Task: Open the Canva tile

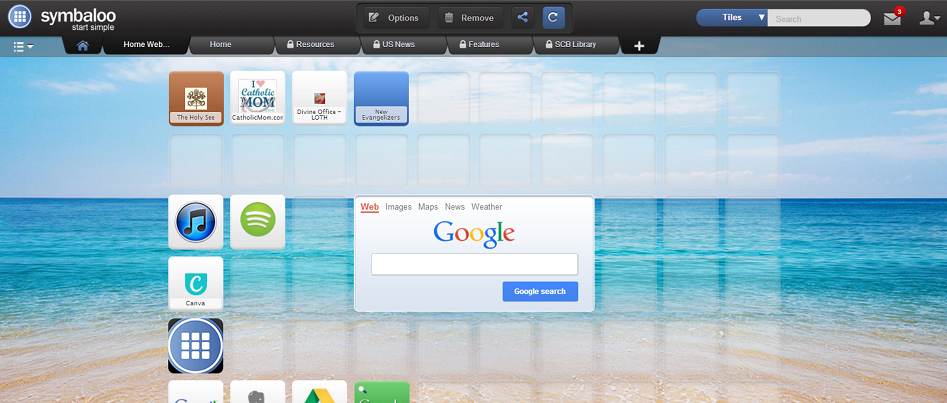Action: click(196, 283)
